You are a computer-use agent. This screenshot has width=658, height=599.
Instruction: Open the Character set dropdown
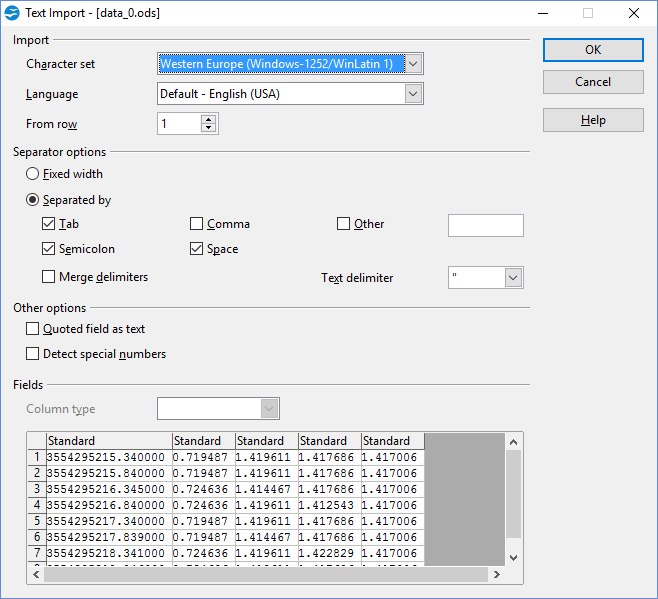[414, 64]
